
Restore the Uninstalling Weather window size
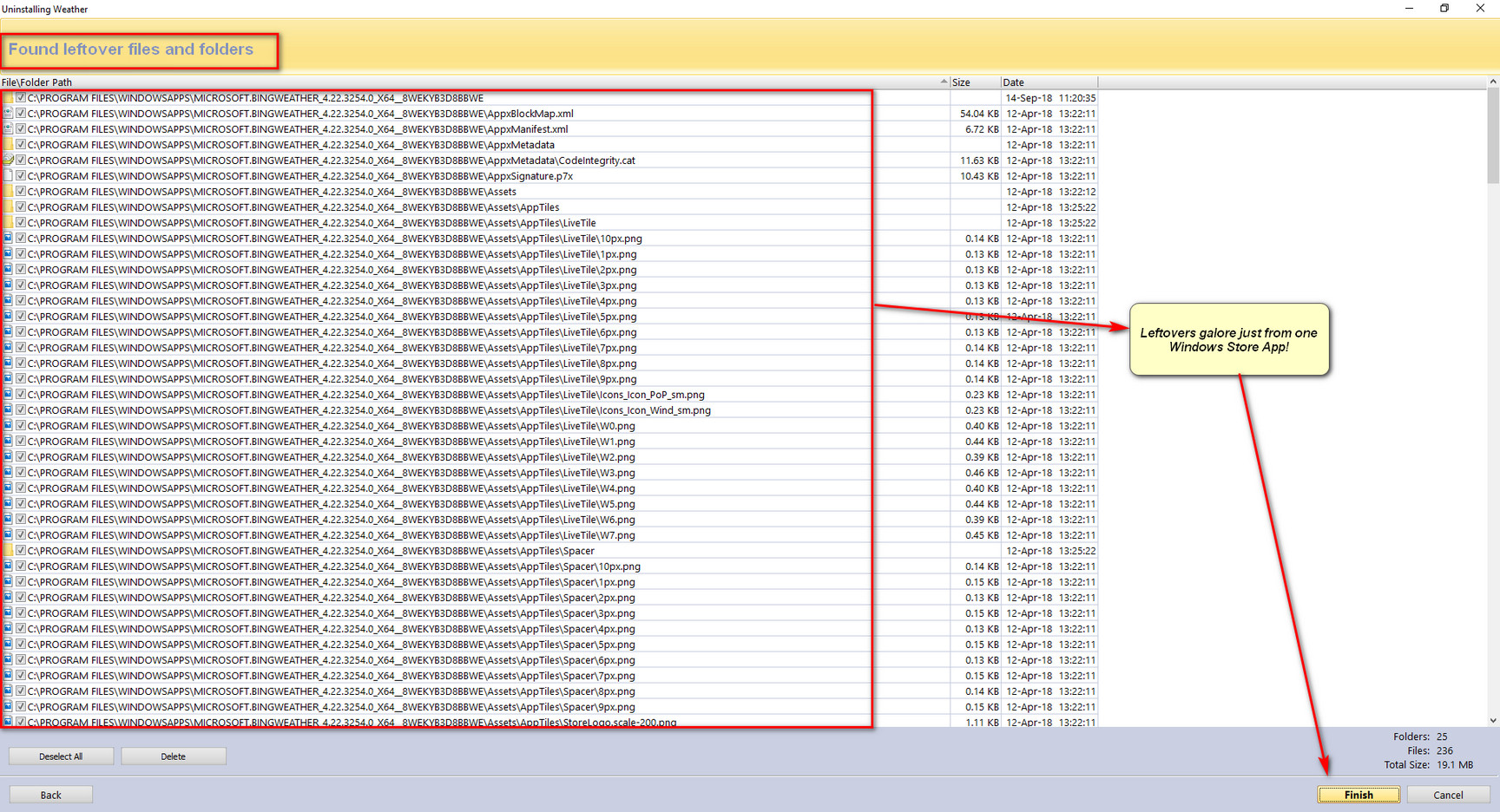[x=1444, y=9]
